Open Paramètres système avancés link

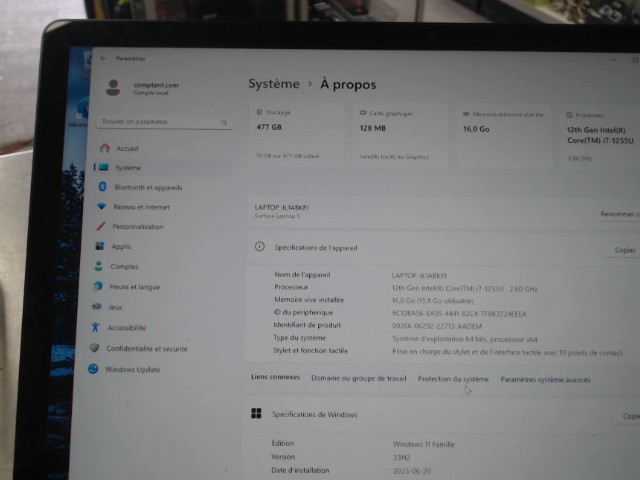[x=545, y=380]
